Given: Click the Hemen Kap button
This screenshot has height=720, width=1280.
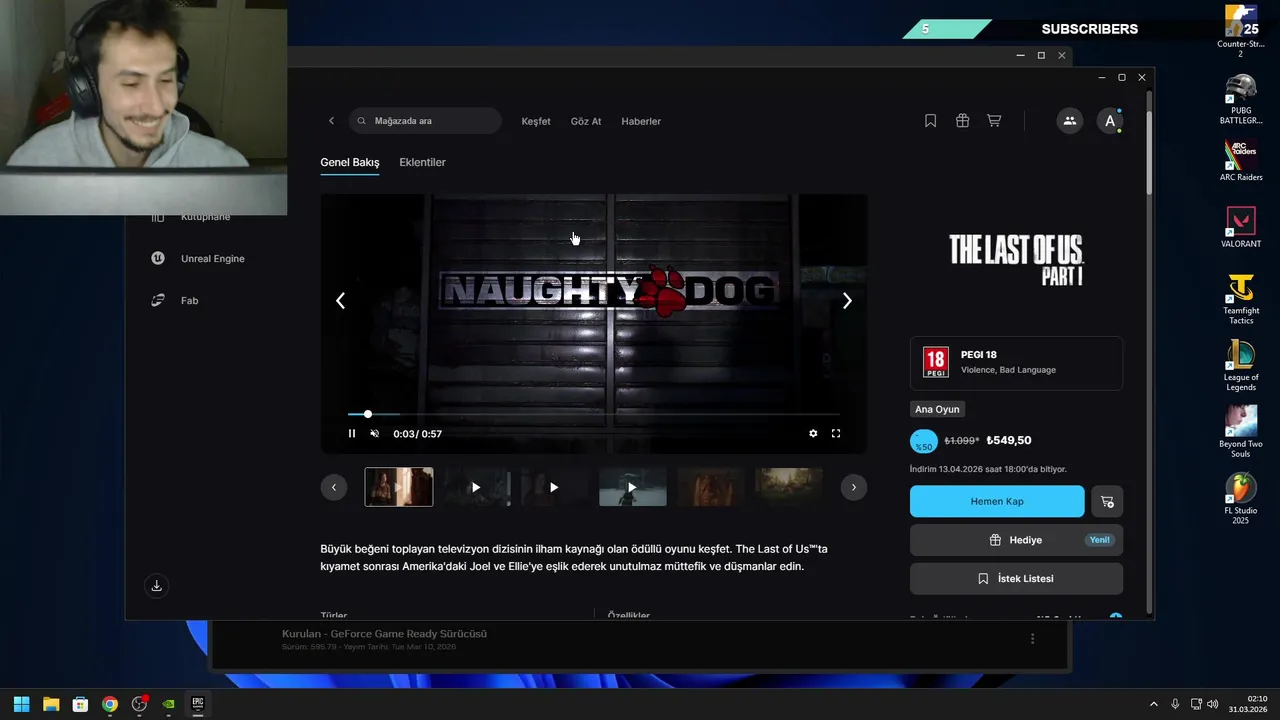Looking at the screenshot, I should (997, 501).
